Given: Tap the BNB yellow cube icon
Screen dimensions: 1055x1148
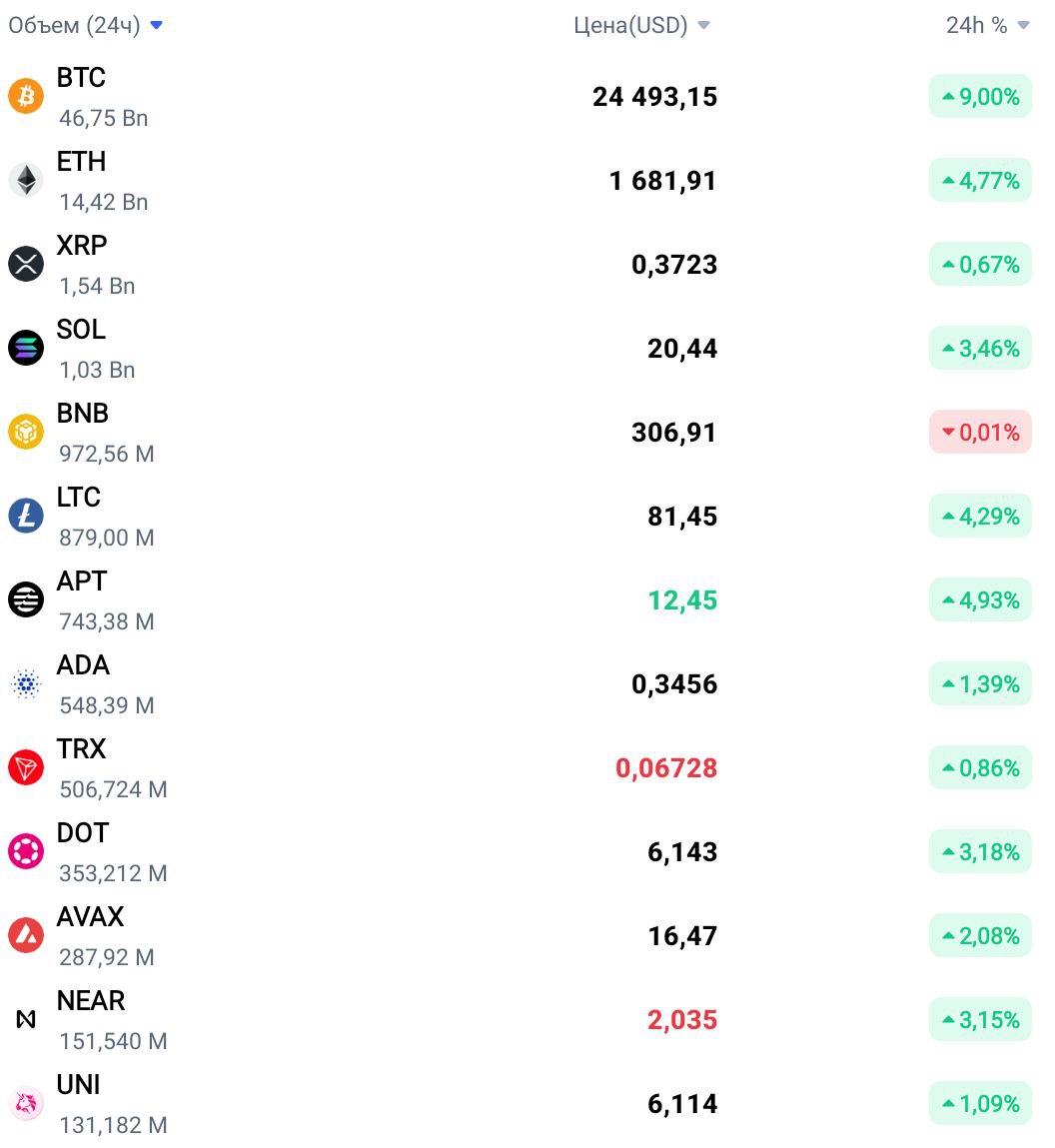Looking at the screenshot, I should tap(26, 432).
